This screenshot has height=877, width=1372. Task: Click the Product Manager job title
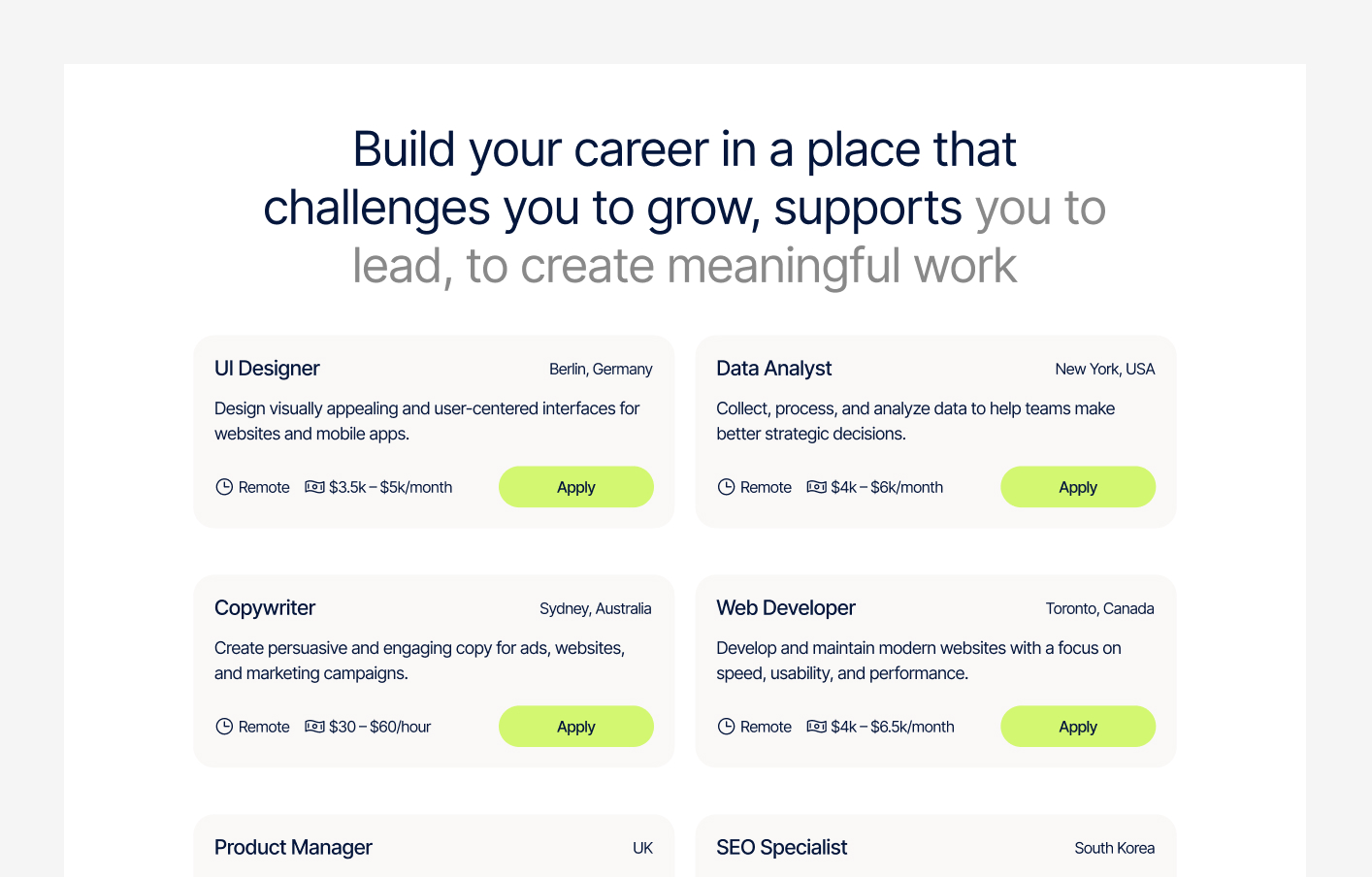[293, 848]
